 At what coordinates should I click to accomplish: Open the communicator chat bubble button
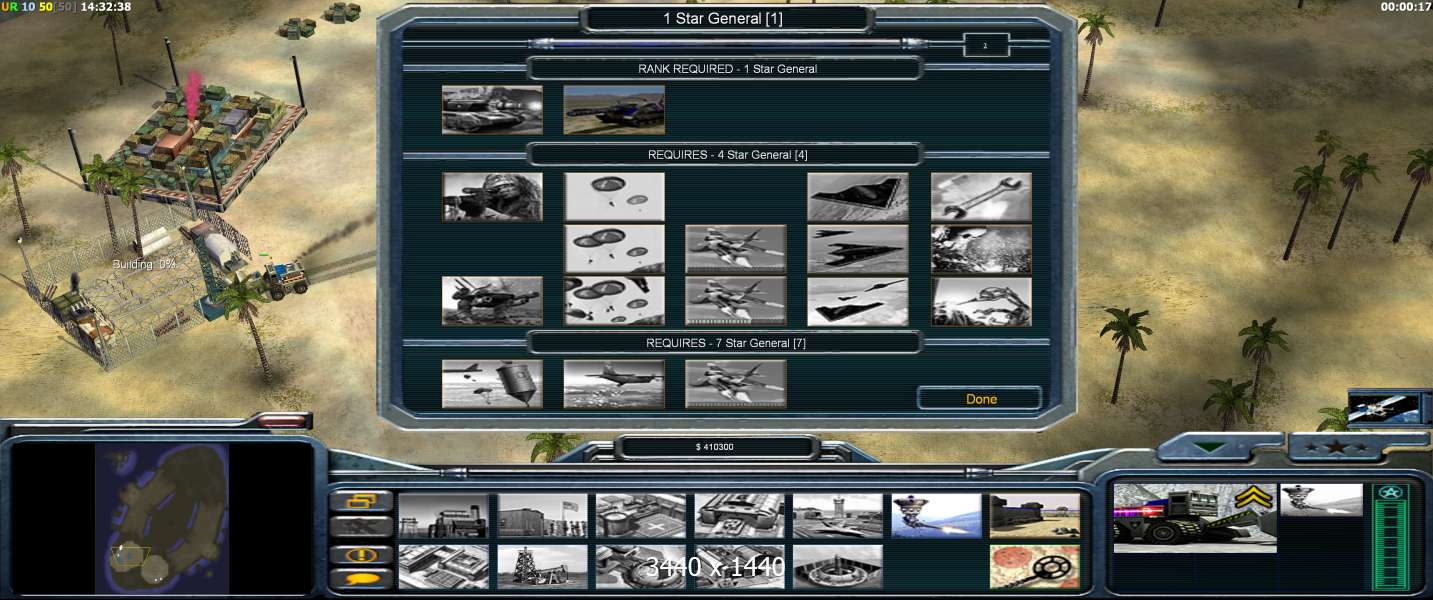[361, 579]
